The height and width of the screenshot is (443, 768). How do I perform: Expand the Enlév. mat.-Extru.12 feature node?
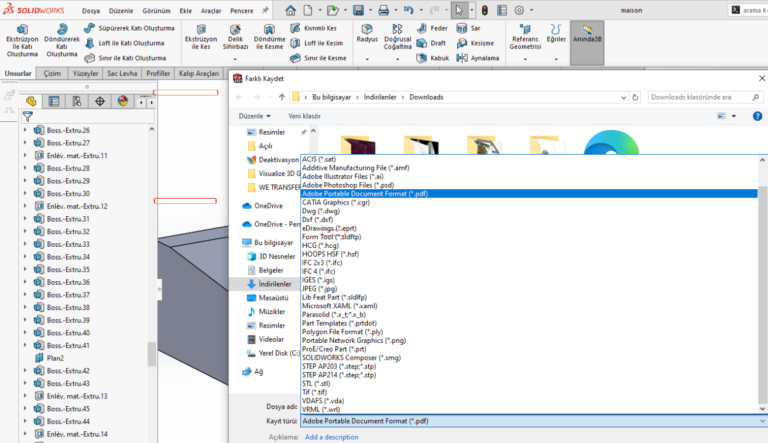tap(25, 206)
